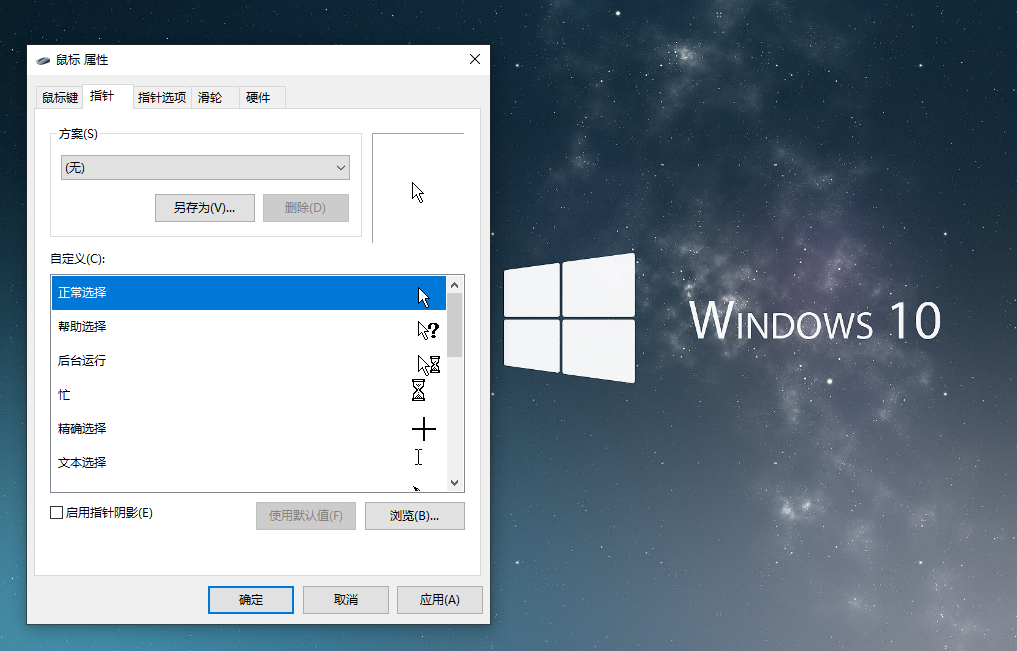This screenshot has width=1017, height=651.
Task: Choose the 文本选择 I-beam cursor icon
Action: tap(418, 457)
